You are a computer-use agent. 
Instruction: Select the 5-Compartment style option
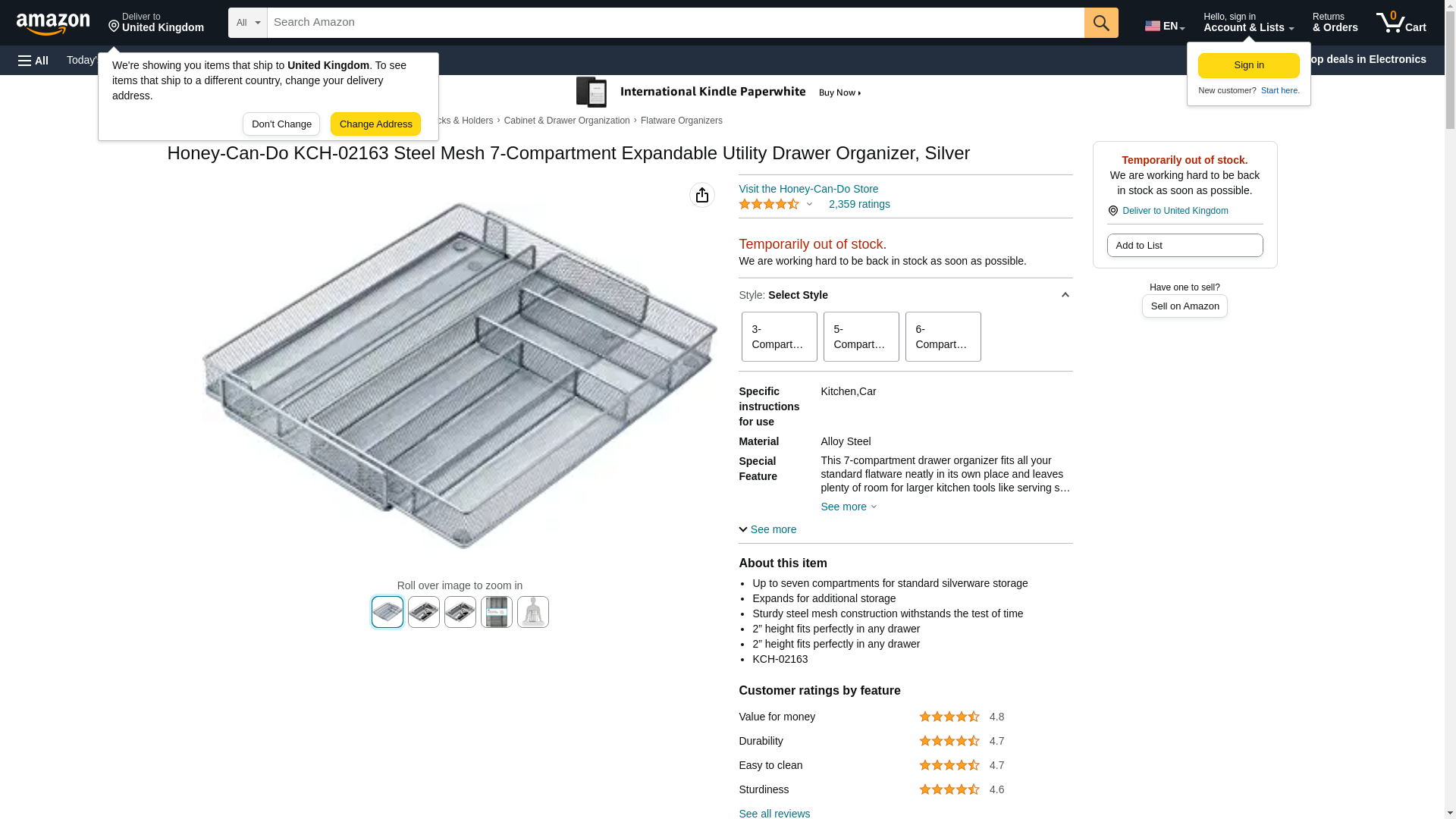pyautogui.click(x=861, y=337)
